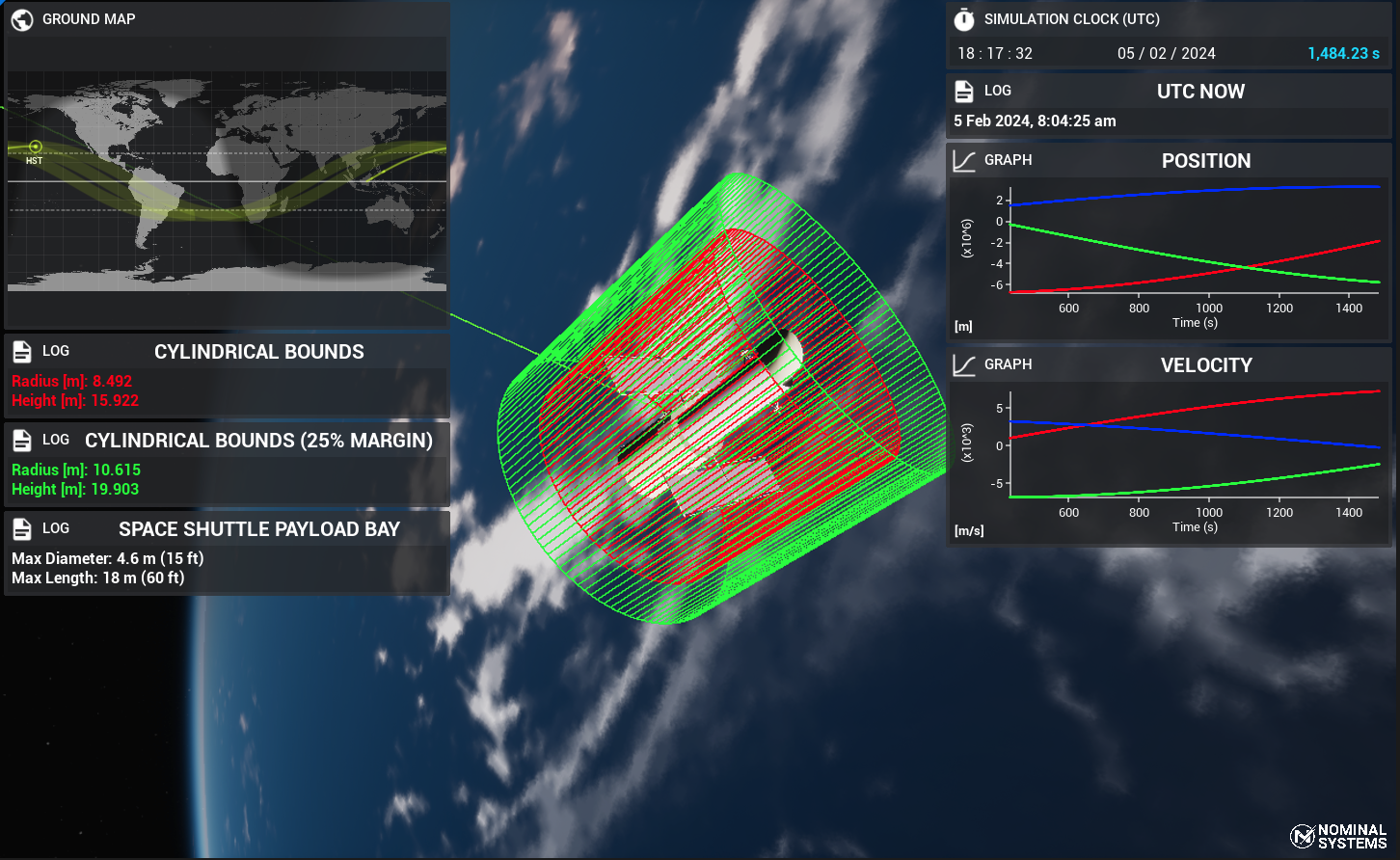Click the red Height [m]: 15.922 value
Image resolution: width=1400 pixels, height=860 pixels.
pyautogui.click(x=75, y=401)
